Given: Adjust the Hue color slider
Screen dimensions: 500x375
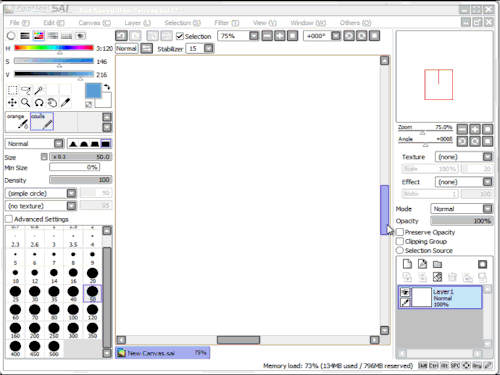Looking at the screenshot, I should click(54, 48).
